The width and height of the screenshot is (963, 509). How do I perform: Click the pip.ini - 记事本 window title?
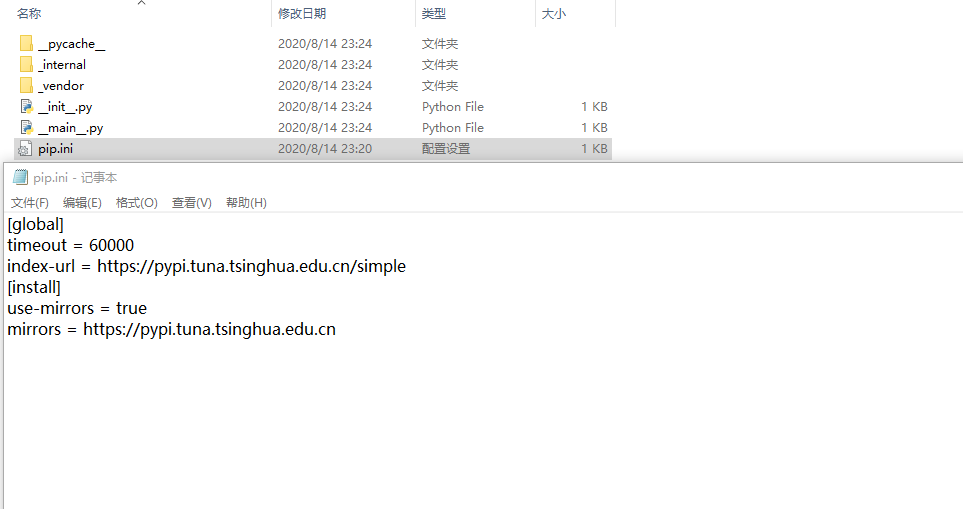pyautogui.click(x=75, y=177)
